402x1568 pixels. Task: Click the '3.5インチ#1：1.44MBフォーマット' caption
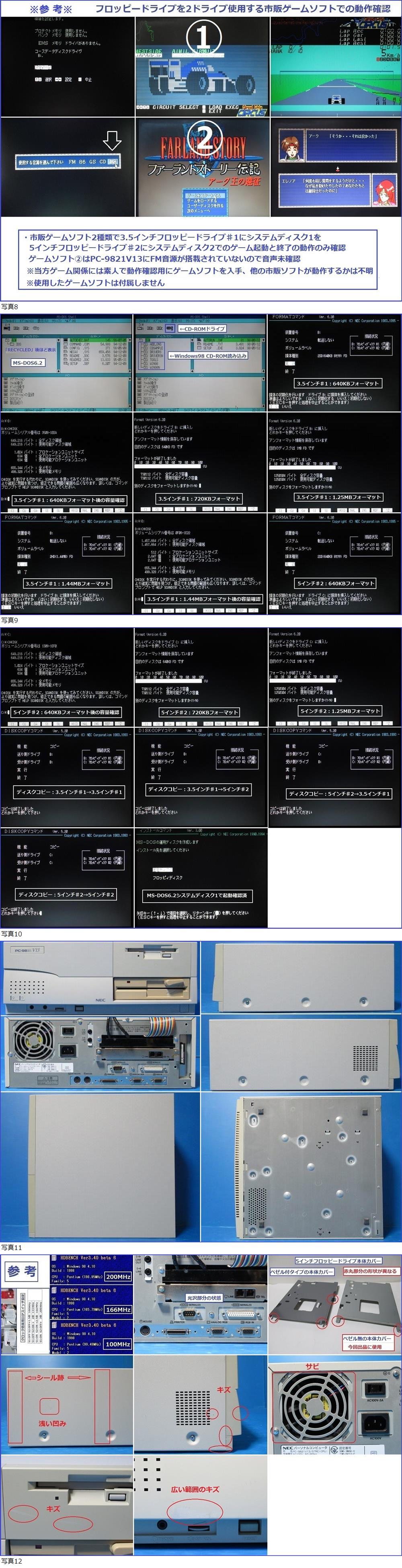click(68, 583)
